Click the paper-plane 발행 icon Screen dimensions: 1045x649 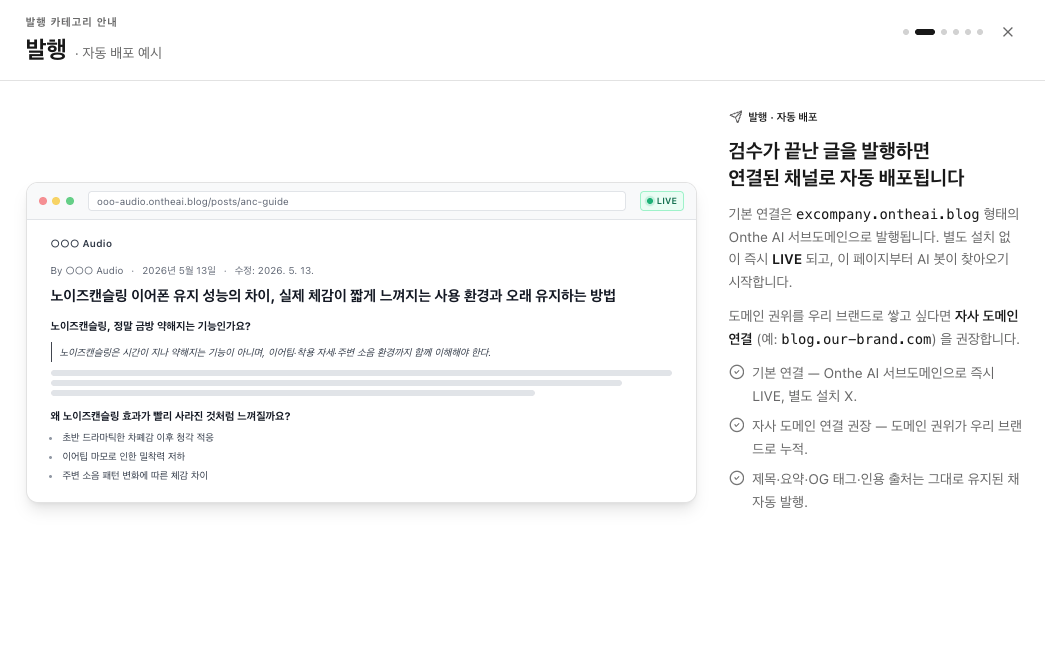(x=736, y=117)
